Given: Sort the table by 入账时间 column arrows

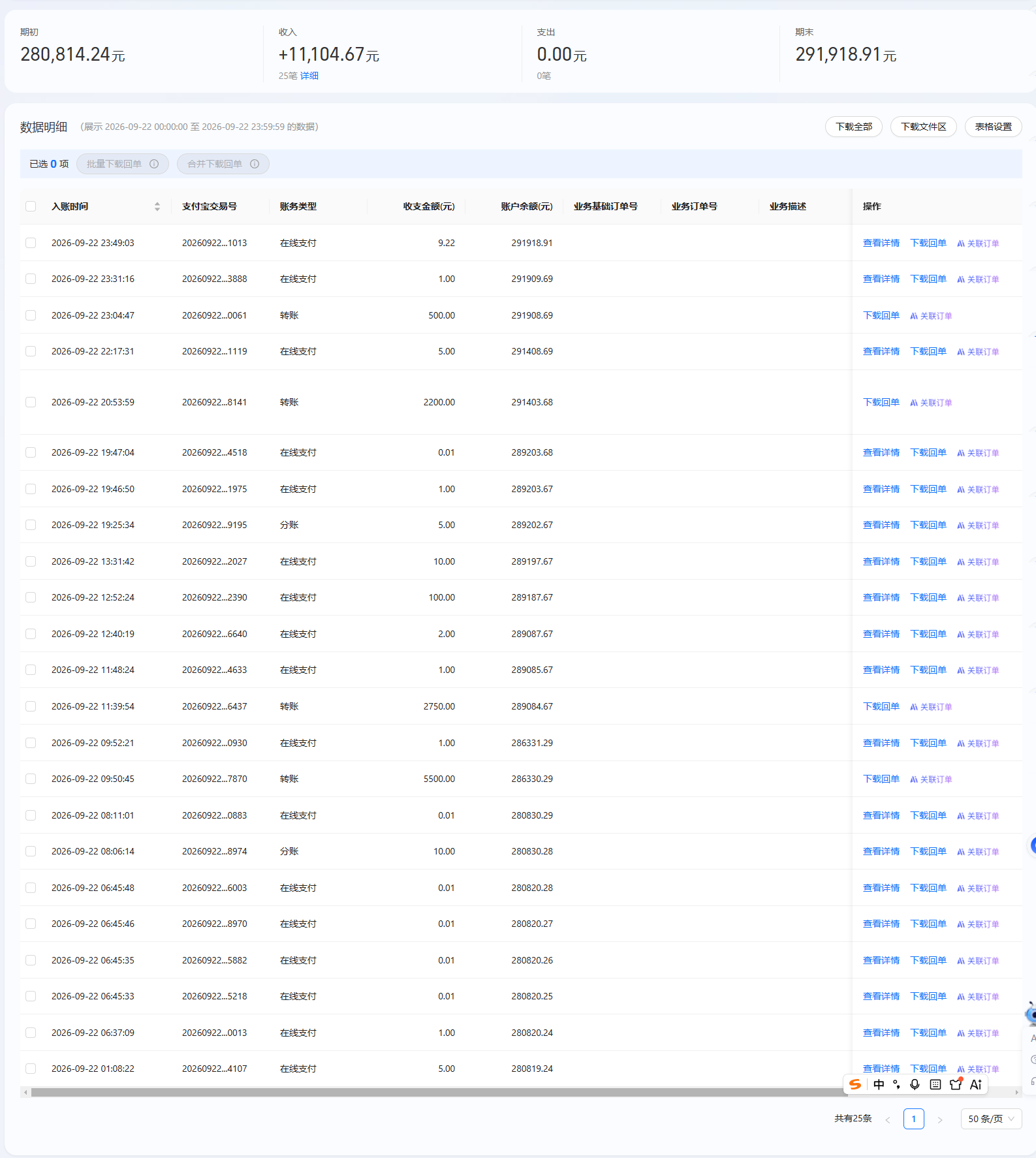Looking at the screenshot, I should 157,206.
